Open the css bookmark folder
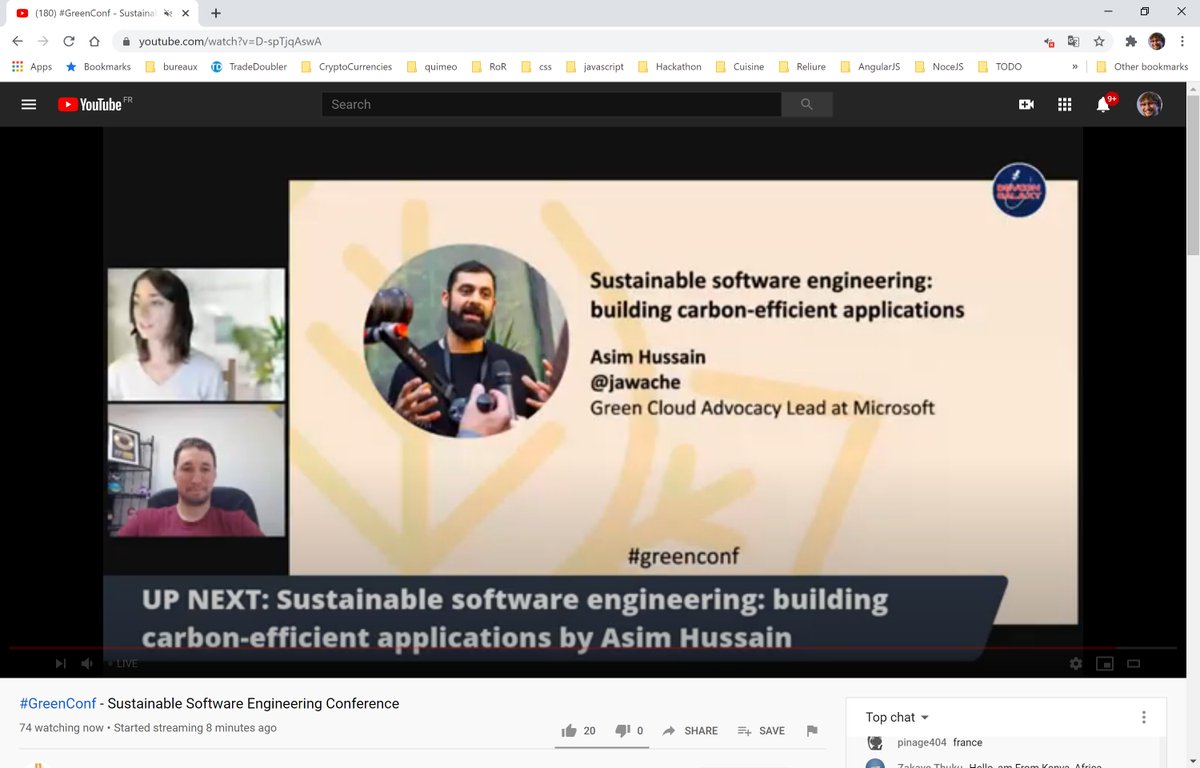 pos(537,67)
